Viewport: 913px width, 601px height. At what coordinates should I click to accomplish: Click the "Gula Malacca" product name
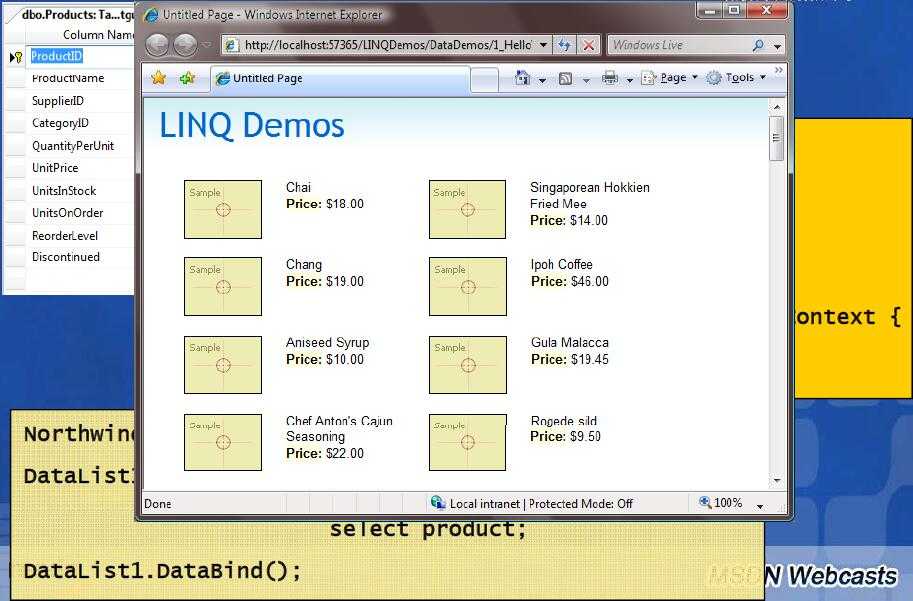point(569,342)
